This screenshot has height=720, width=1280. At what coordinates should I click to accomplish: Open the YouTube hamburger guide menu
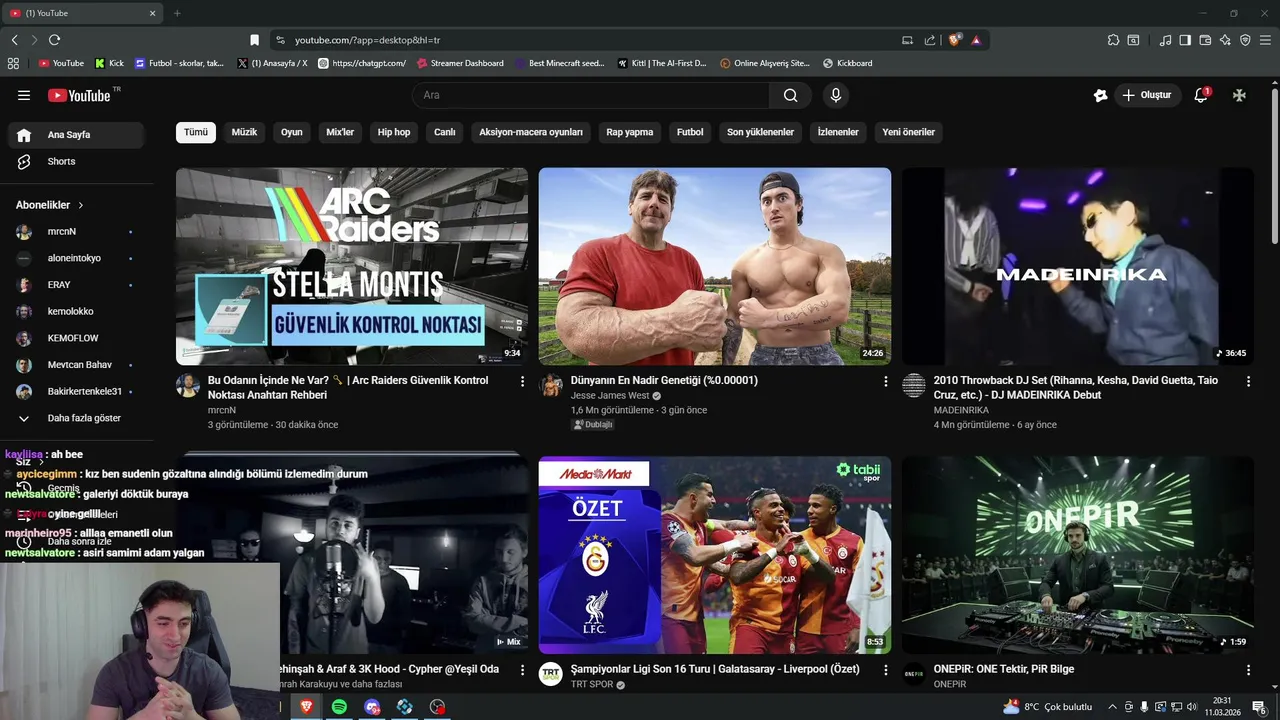point(24,95)
